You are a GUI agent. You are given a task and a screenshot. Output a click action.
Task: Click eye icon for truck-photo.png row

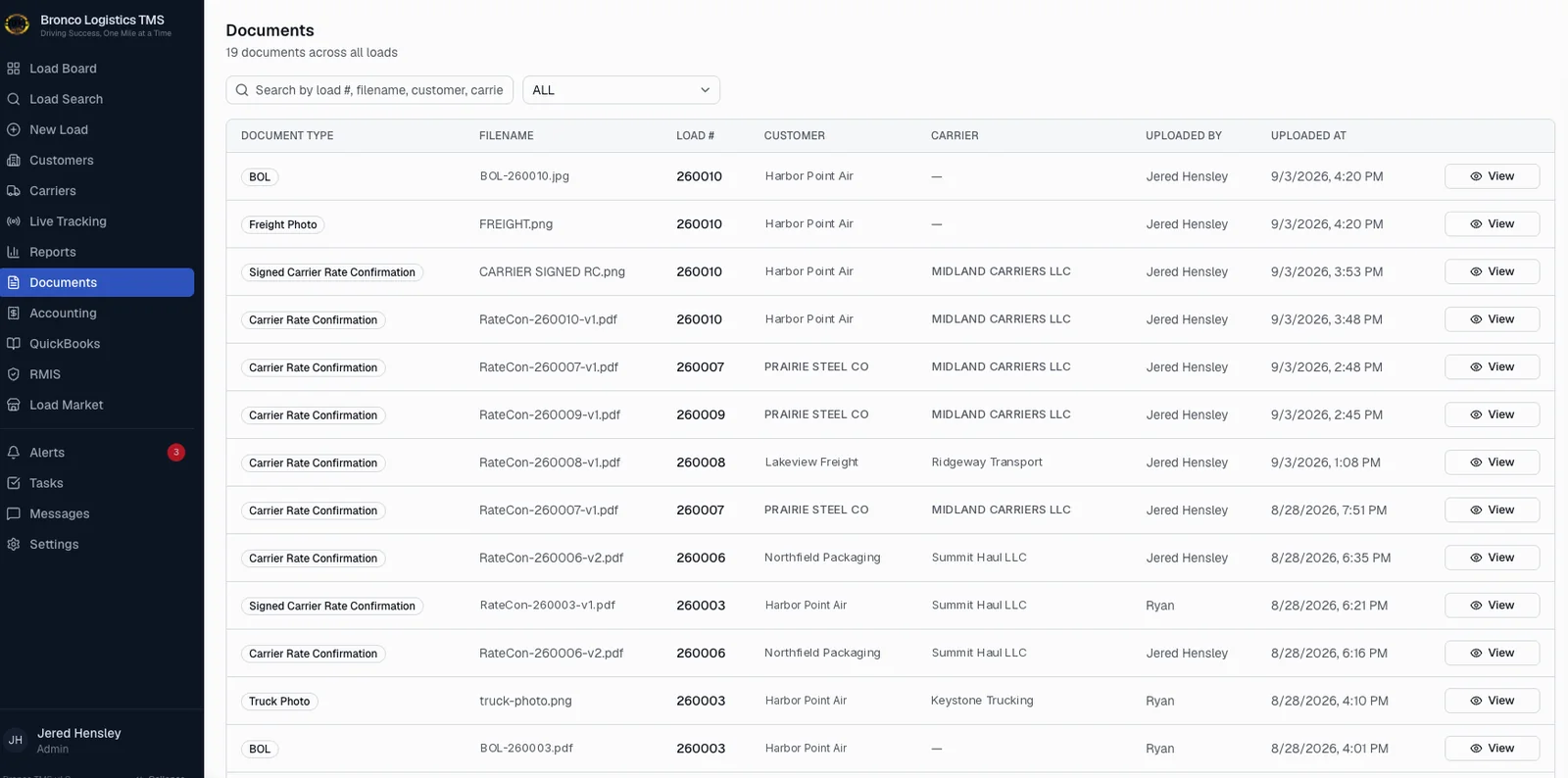[x=1476, y=701]
